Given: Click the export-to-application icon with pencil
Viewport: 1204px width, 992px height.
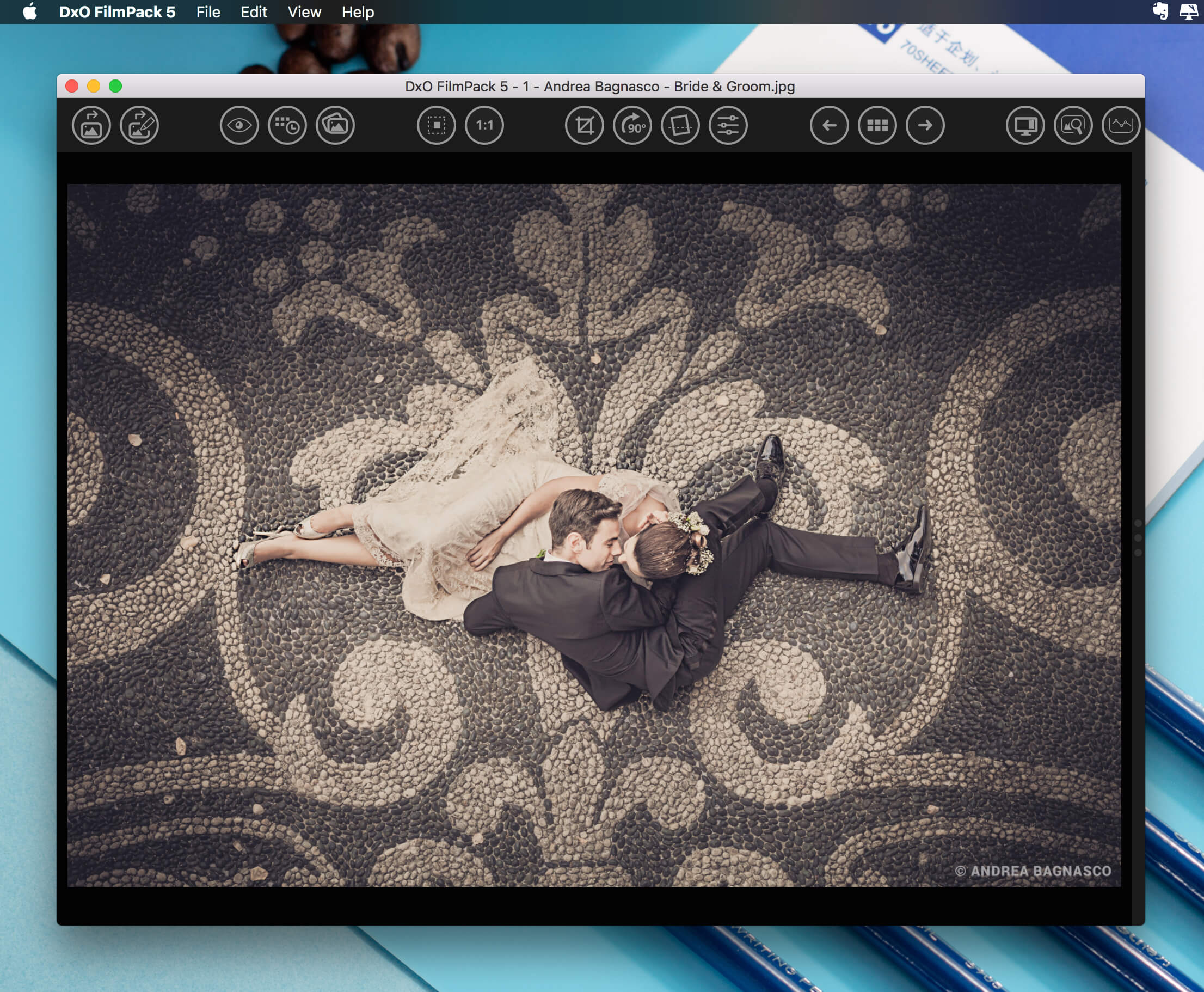Looking at the screenshot, I should (x=139, y=125).
